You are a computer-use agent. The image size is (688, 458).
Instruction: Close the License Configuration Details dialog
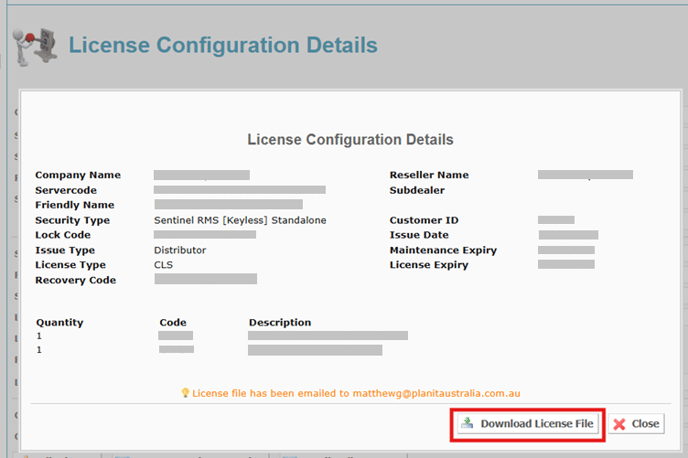point(635,424)
